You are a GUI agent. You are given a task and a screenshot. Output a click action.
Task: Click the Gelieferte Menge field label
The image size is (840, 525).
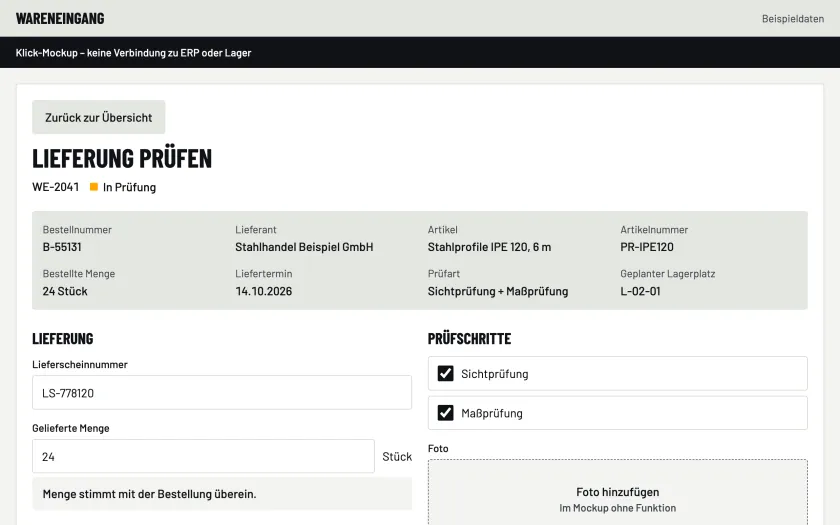71,428
